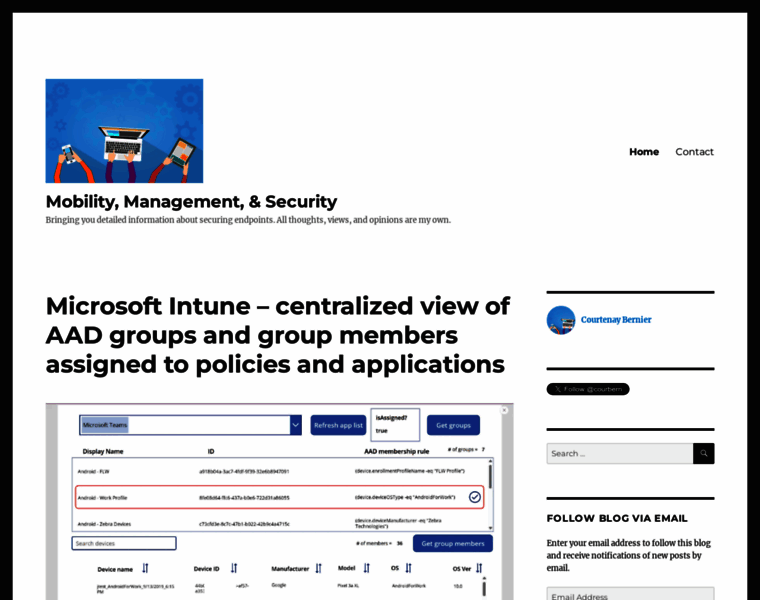Click the Search devices input box
Image resolution: width=760 pixels, height=600 pixels.
point(124,543)
